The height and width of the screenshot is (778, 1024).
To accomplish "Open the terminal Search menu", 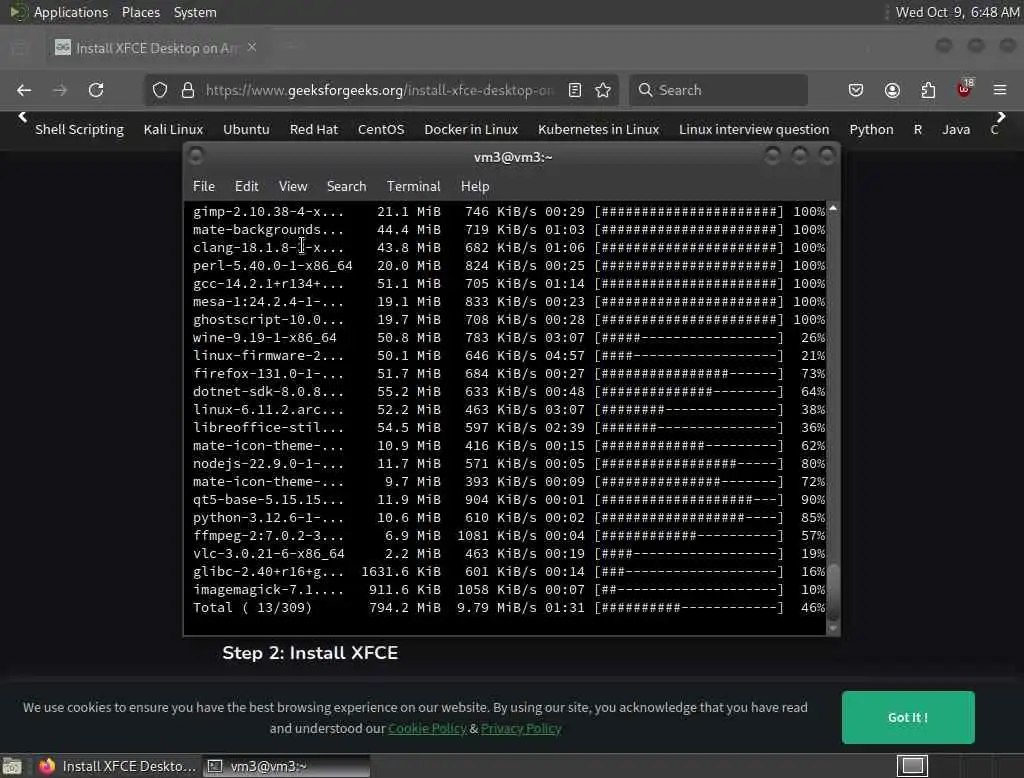I will click(346, 186).
